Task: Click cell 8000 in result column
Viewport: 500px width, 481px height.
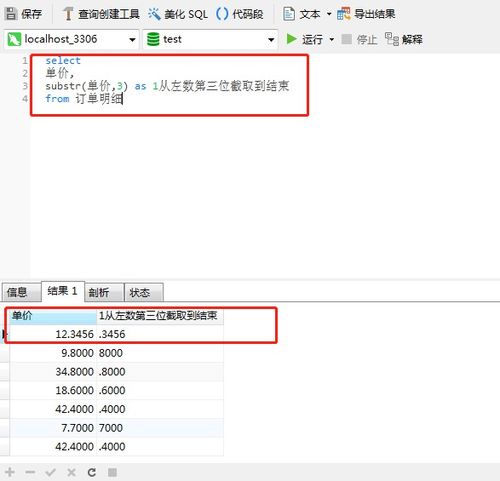Action: click(x=160, y=353)
